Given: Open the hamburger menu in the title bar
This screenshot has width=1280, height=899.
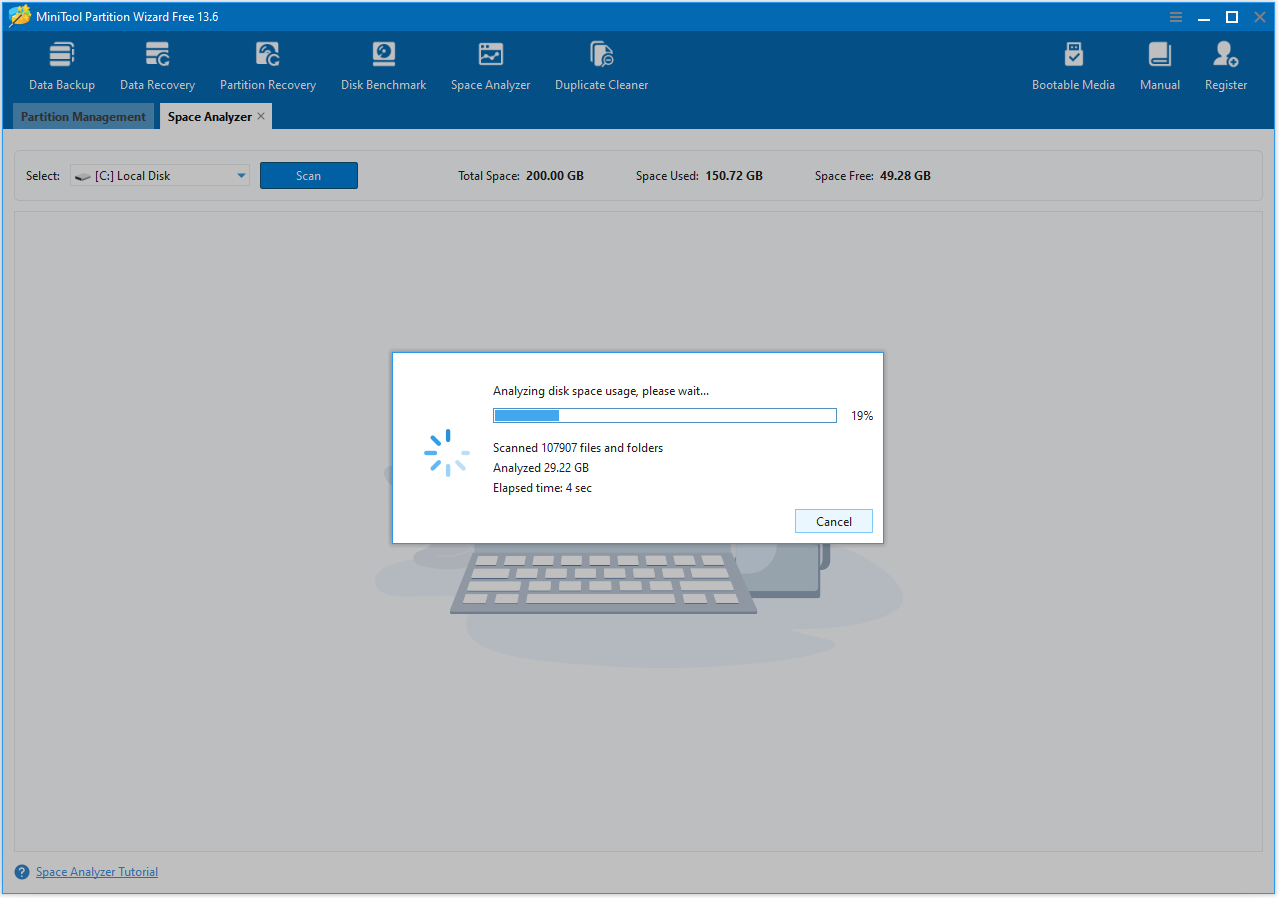Looking at the screenshot, I should point(1176,17).
